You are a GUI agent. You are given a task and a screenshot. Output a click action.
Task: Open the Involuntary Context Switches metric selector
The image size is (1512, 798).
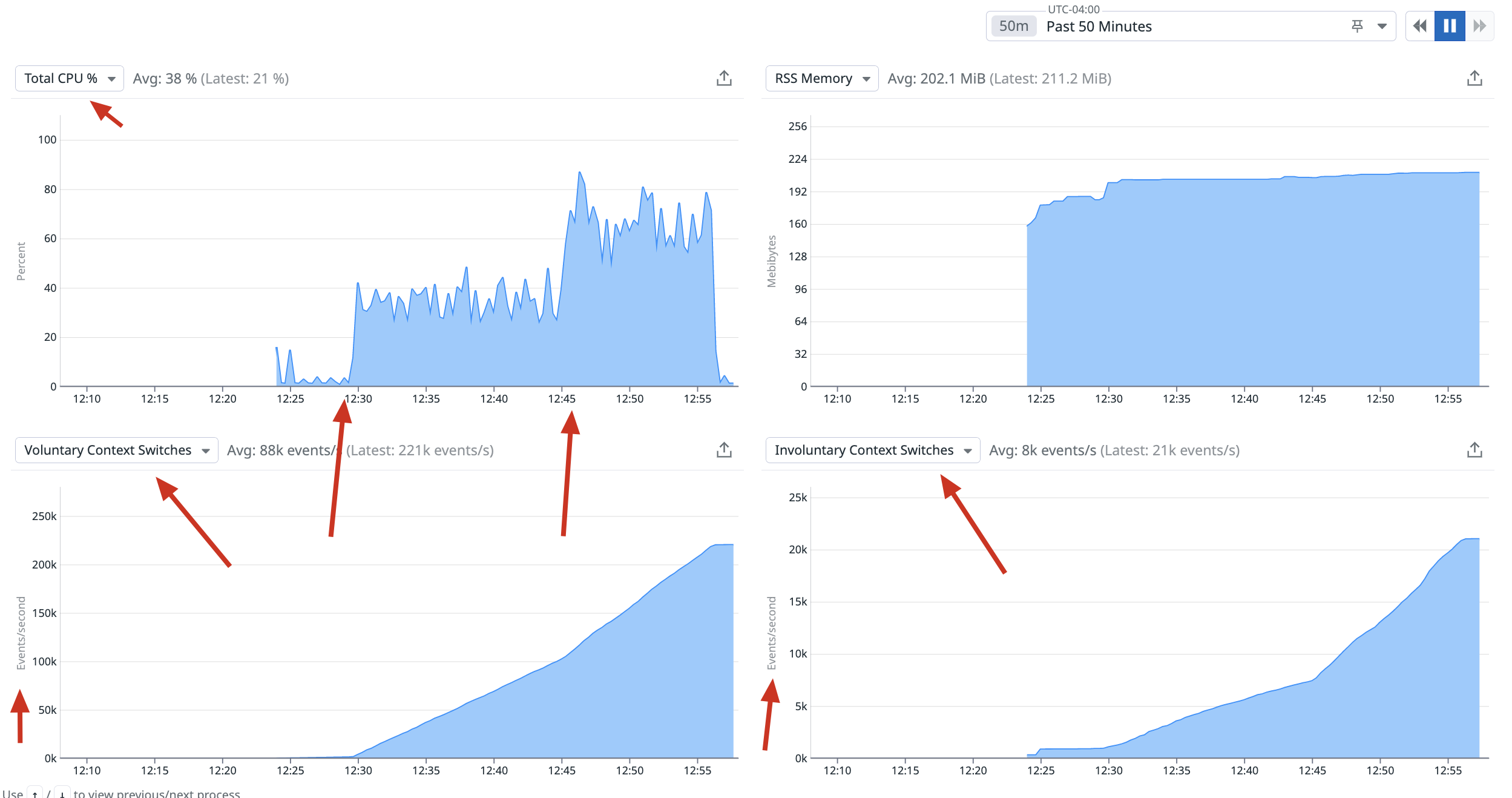click(873, 450)
